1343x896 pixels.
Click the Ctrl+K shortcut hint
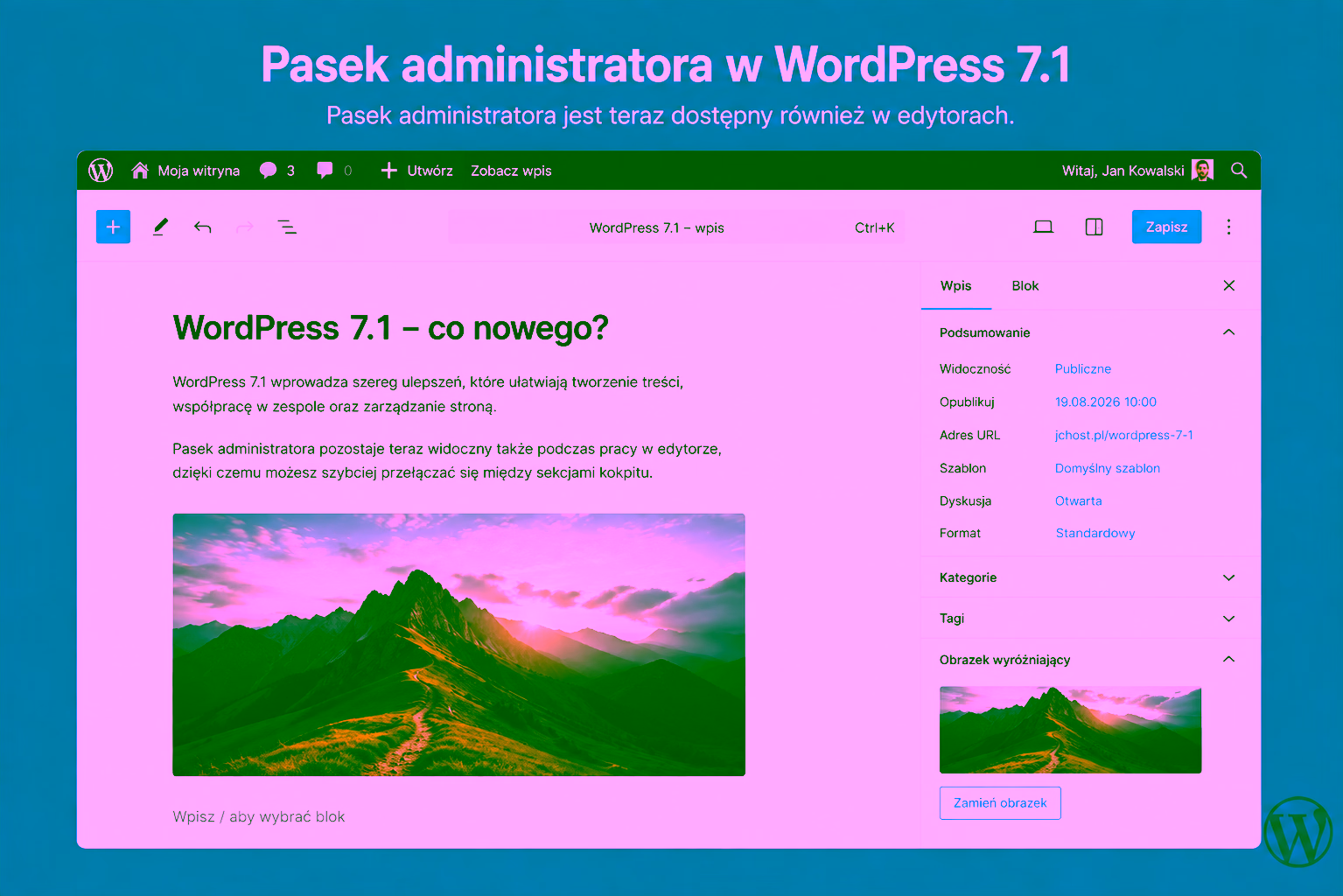click(875, 227)
